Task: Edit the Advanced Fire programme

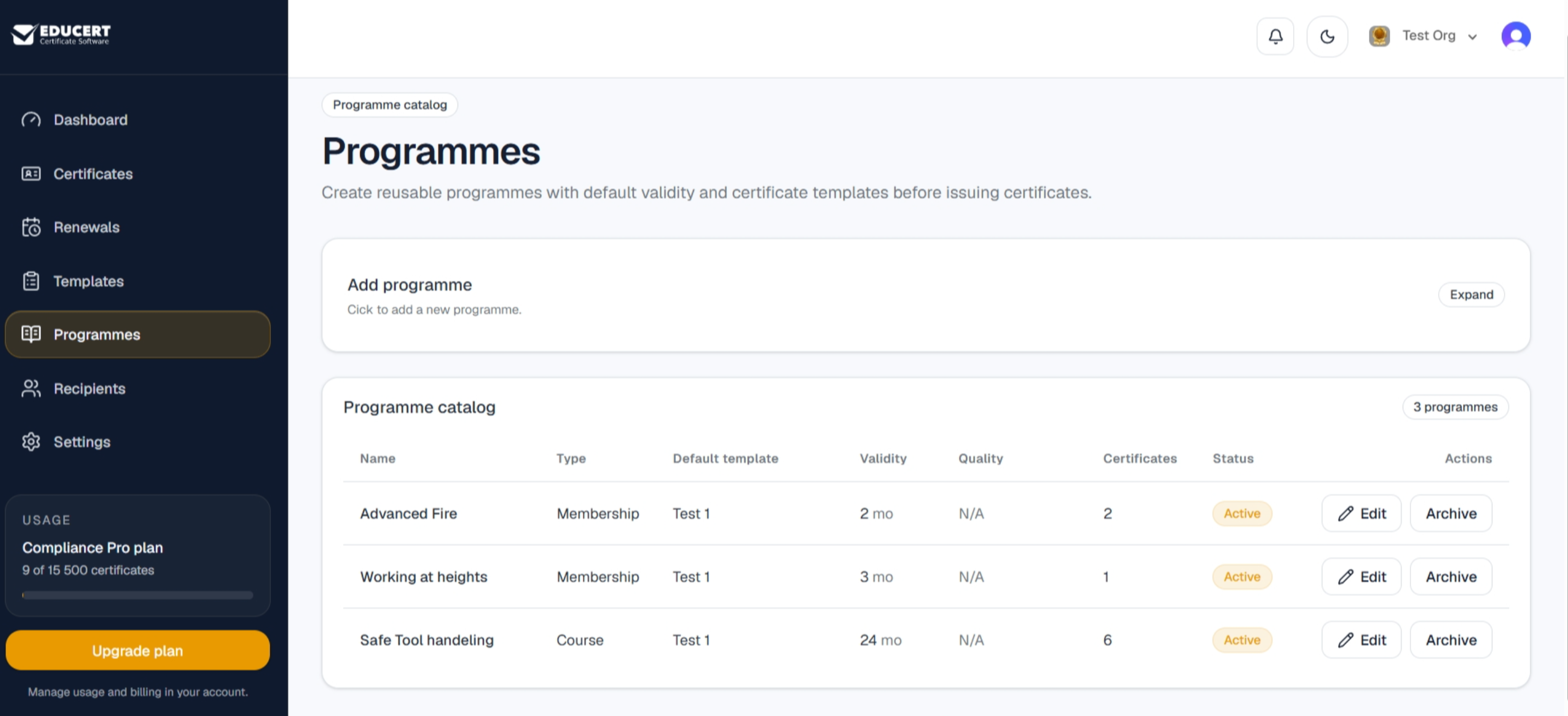Action: (1361, 513)
